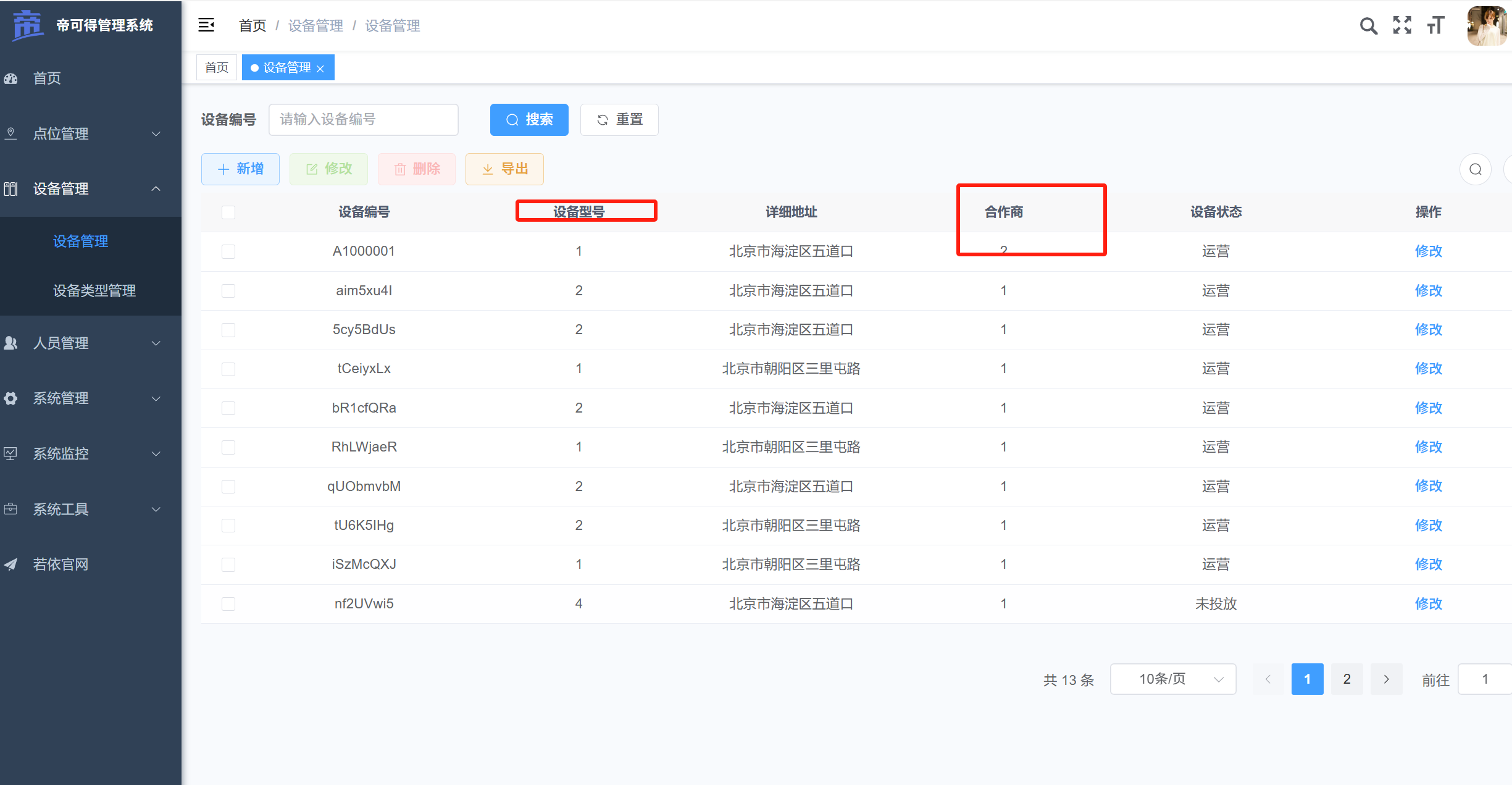This screenshot has height=785, width=1512.
Task: Tick the checkbox for device A1000001
Action: tap(228, 251)
